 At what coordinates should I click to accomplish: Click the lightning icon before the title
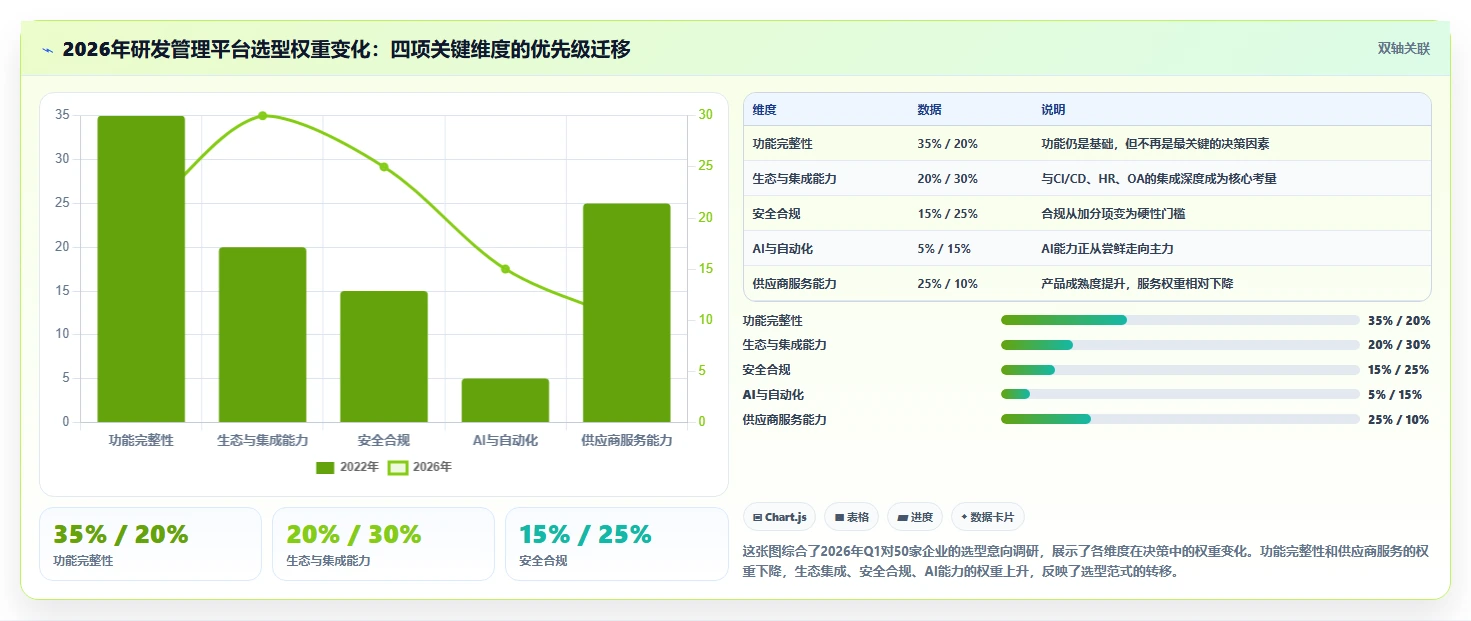tap(47, 50)
